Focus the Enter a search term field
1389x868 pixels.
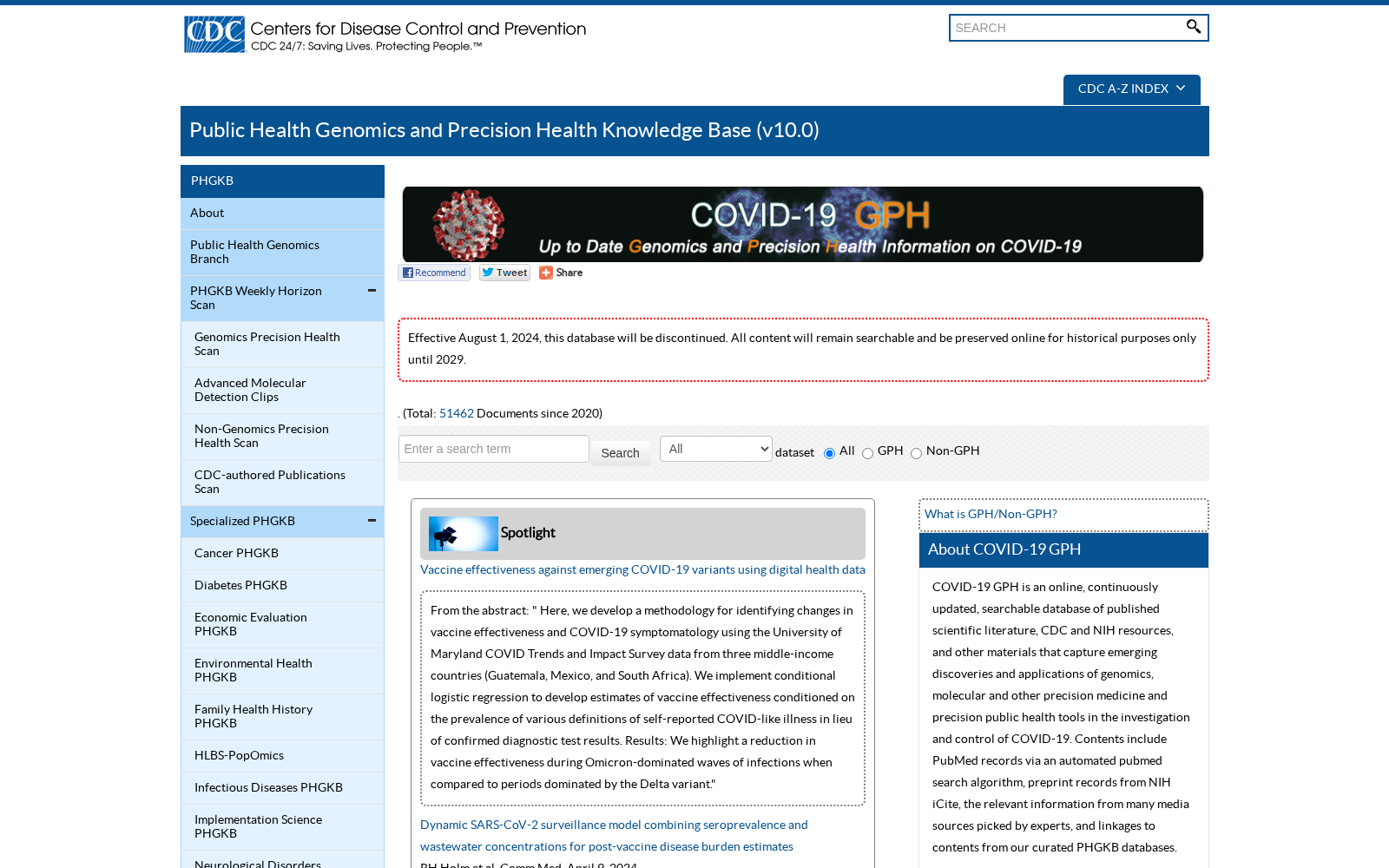click(x=494, y=449)
